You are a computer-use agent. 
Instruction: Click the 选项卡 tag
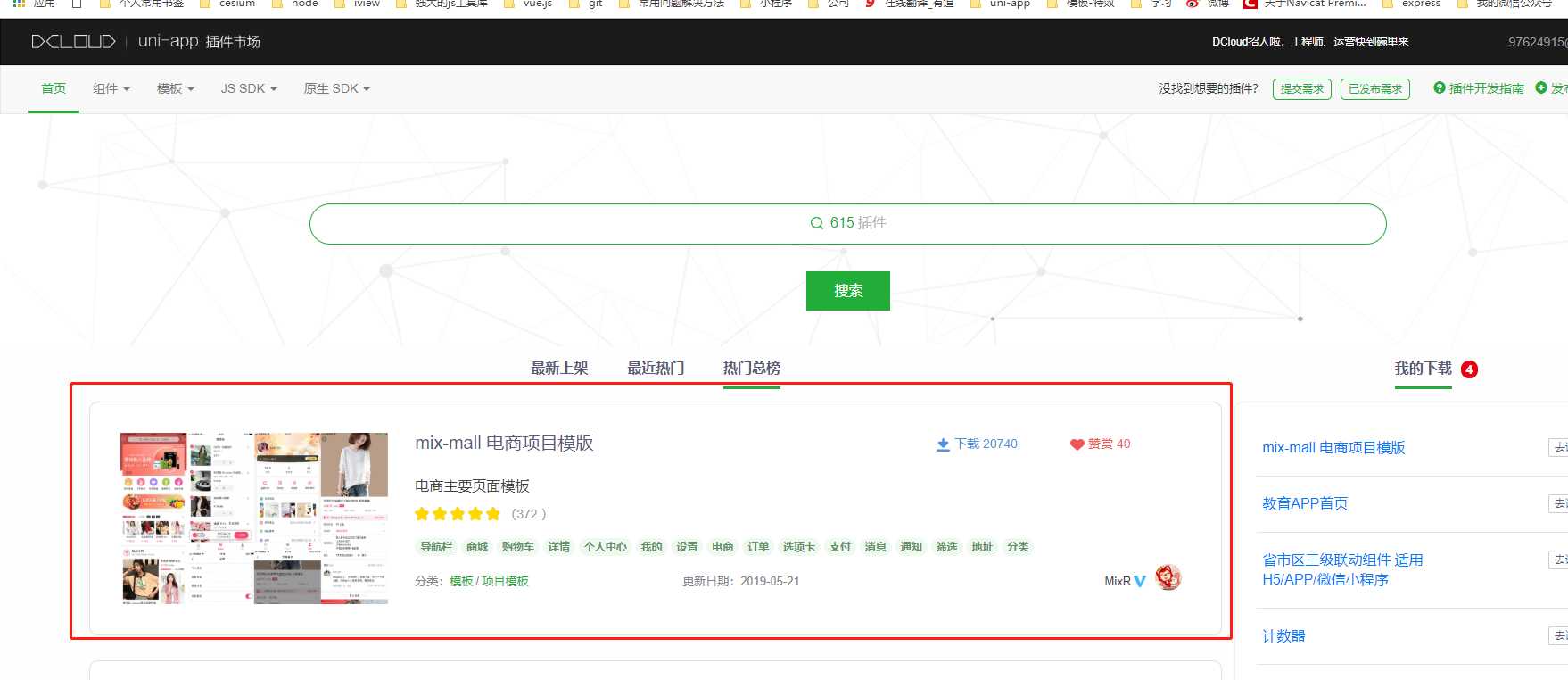click(x=799, y=547)
